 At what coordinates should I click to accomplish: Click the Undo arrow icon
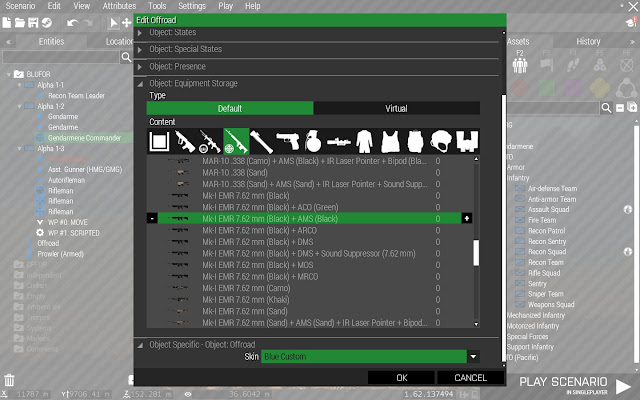(73, 22)
